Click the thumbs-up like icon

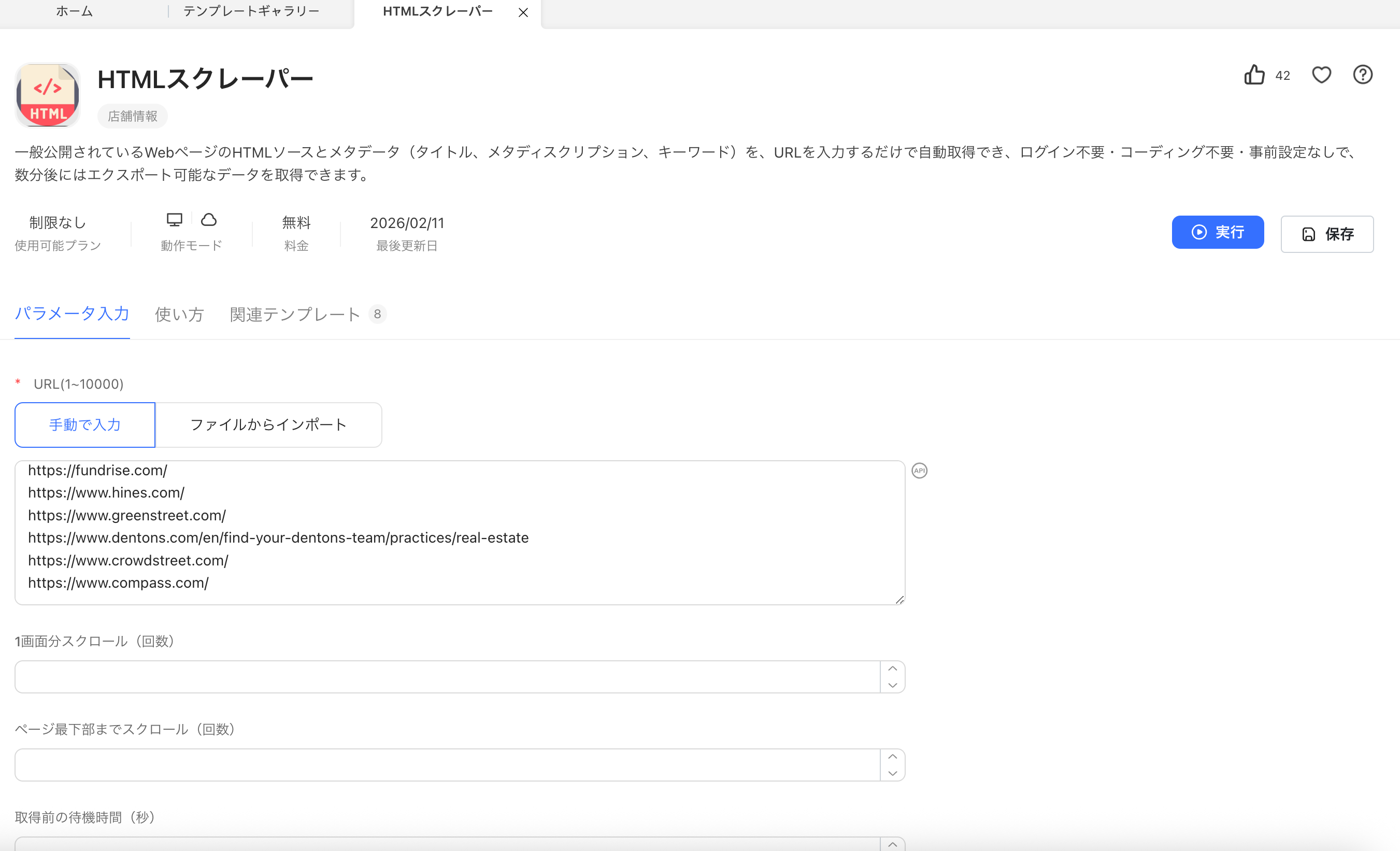(1254, 75)
